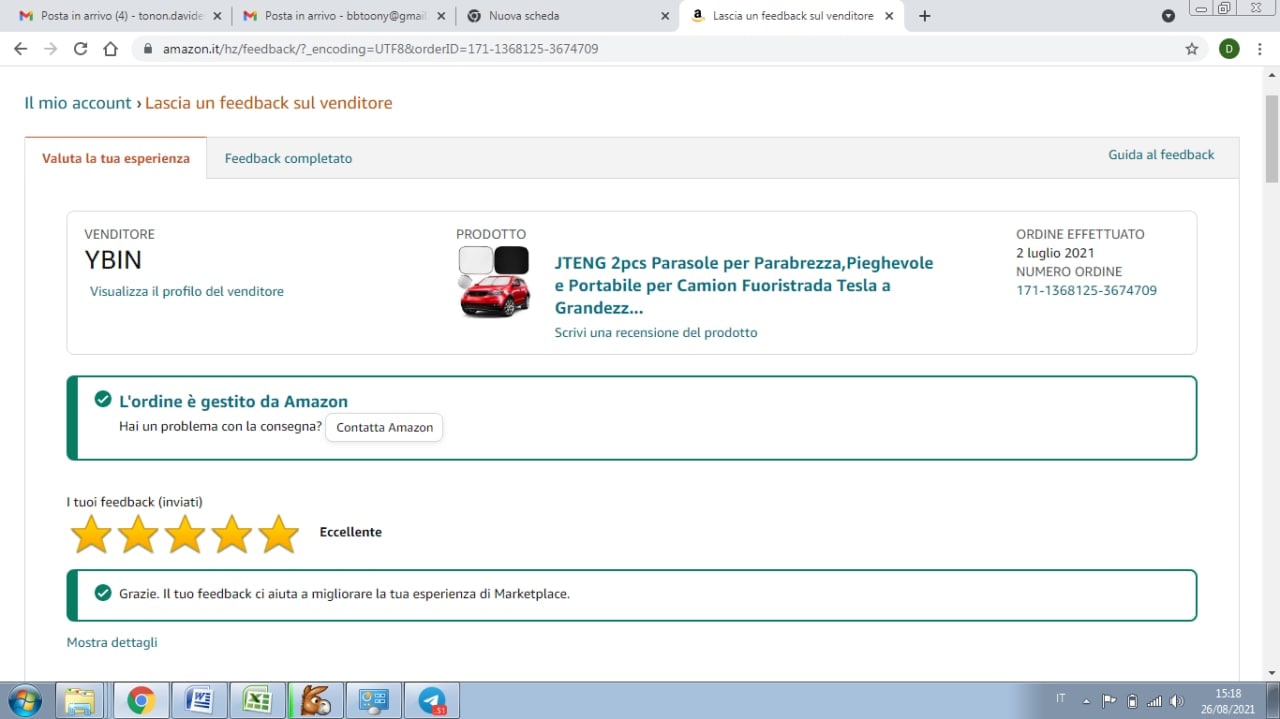Click the page vertical scrollbar thumb
Viewport: 1280px width, 719px height.
pyautogui.click(x=1271, y=138)
